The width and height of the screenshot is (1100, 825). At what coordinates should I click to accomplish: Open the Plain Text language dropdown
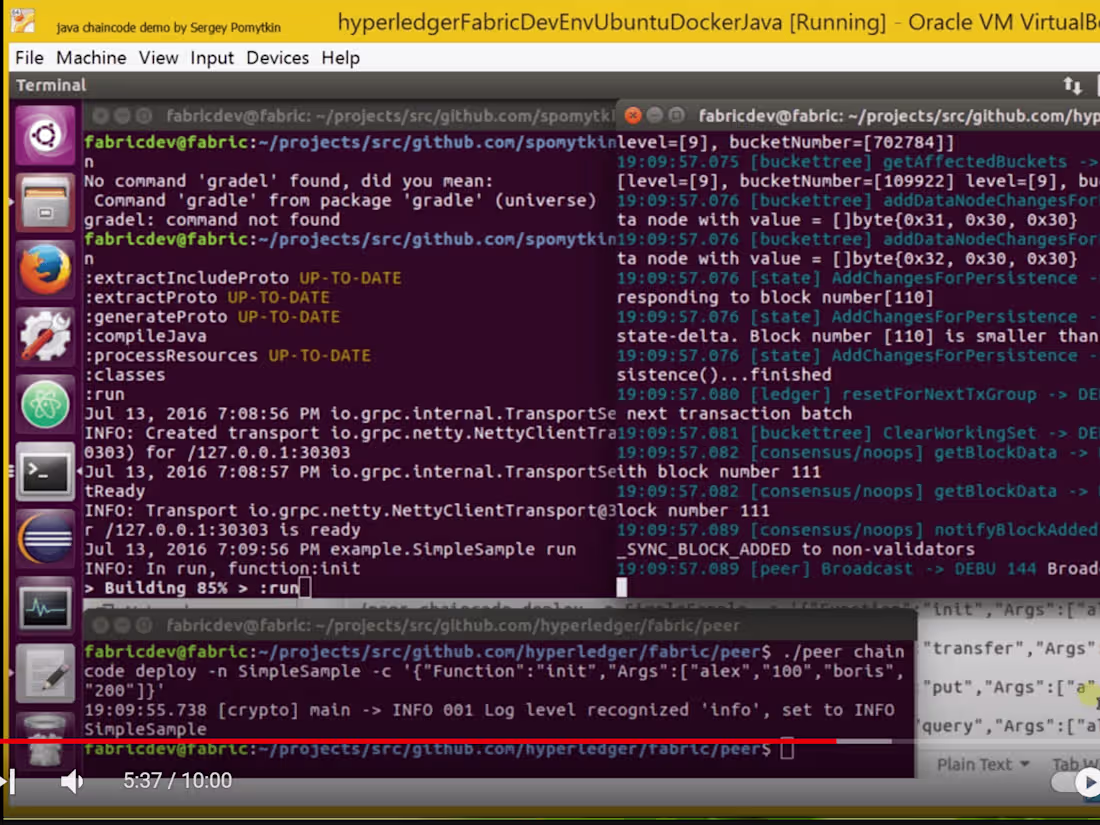[x=982, y=764]
